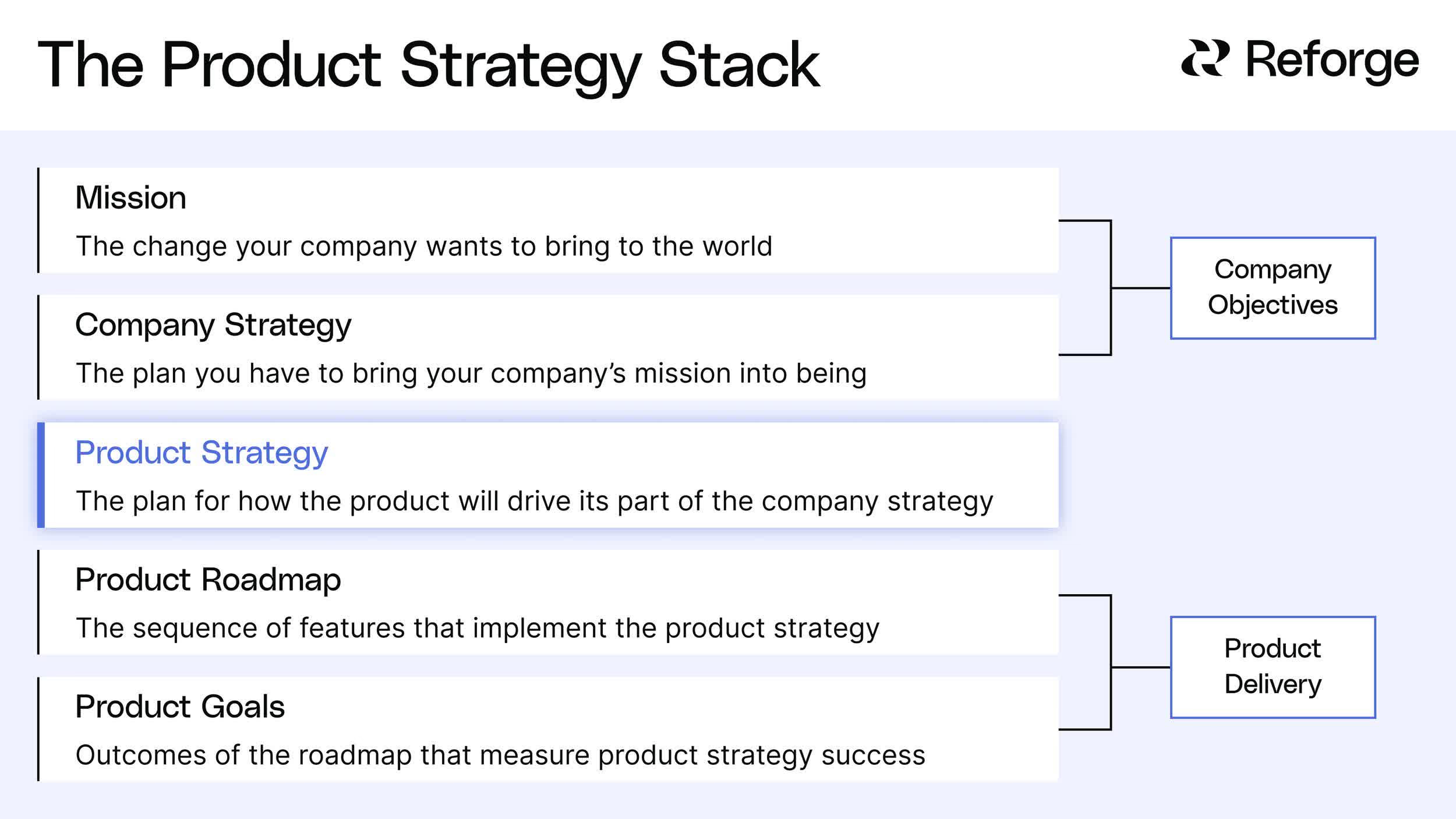This screenshot has height=819, width=1456.
Task: Click the Company Strategy heading
Action: tap(213, 325)
